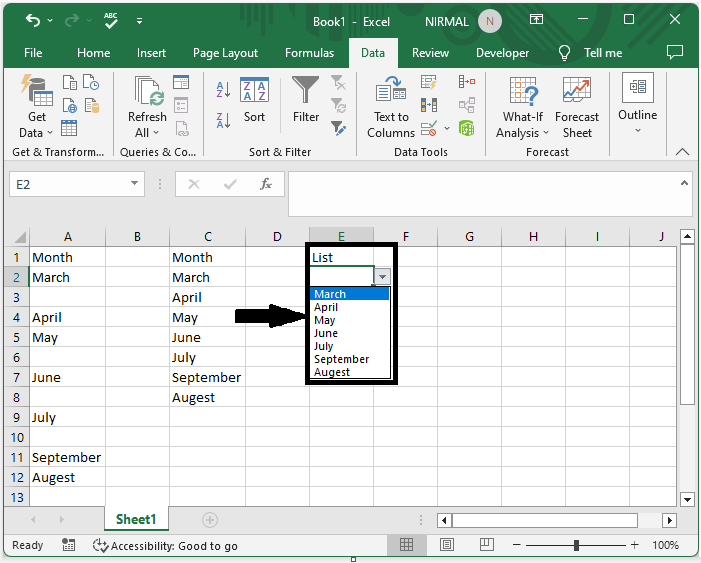The width and height of the screenshot is (701, 563).
Task: Open Customize Quick Access Toolbar arrow
Action: coord(139,21)
